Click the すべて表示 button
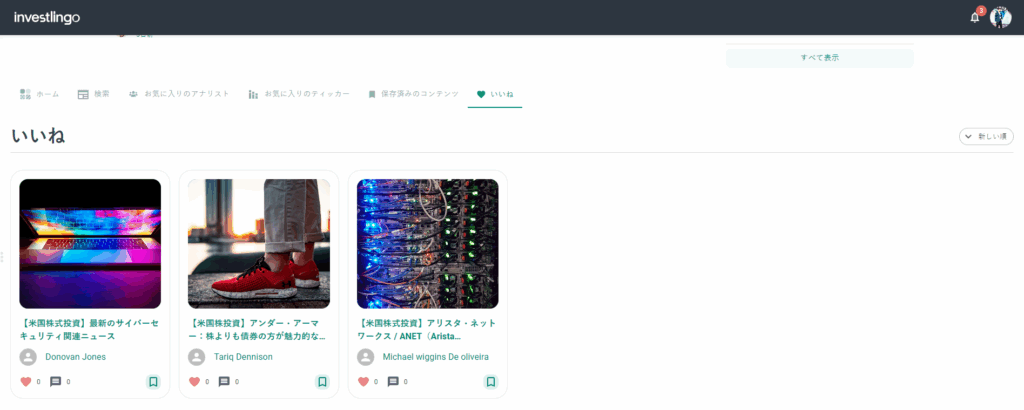The height and width of the screenshot is (410, 1024). click(819, 58)
